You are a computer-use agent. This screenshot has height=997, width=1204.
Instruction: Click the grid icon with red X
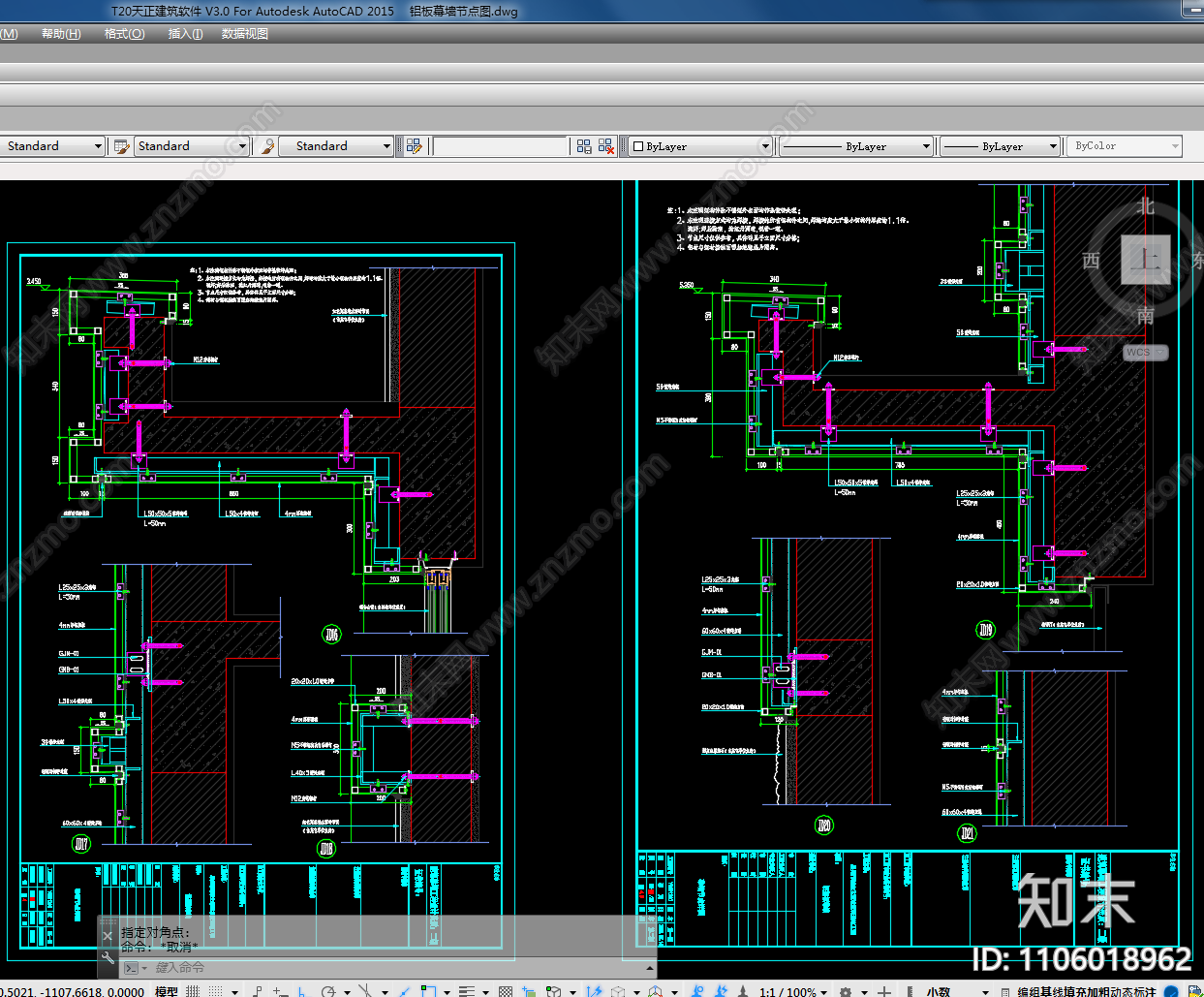606,146
